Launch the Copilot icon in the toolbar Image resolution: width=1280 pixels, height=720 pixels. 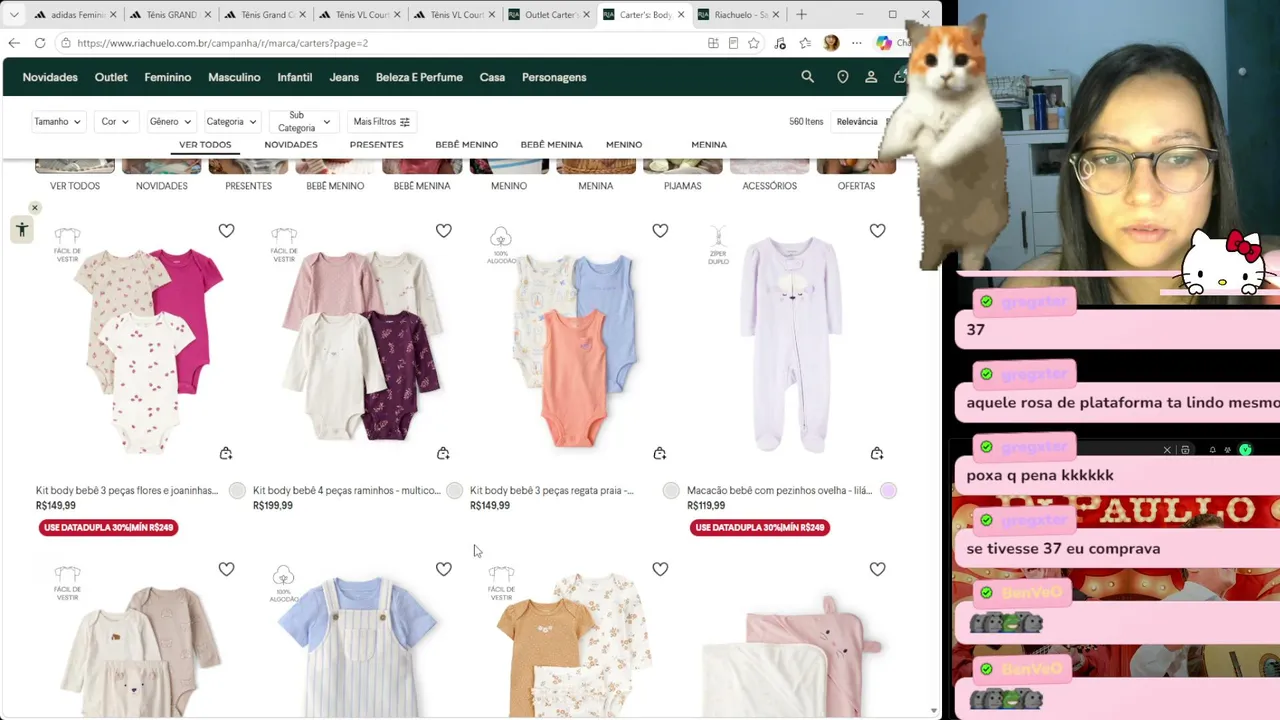884,43
